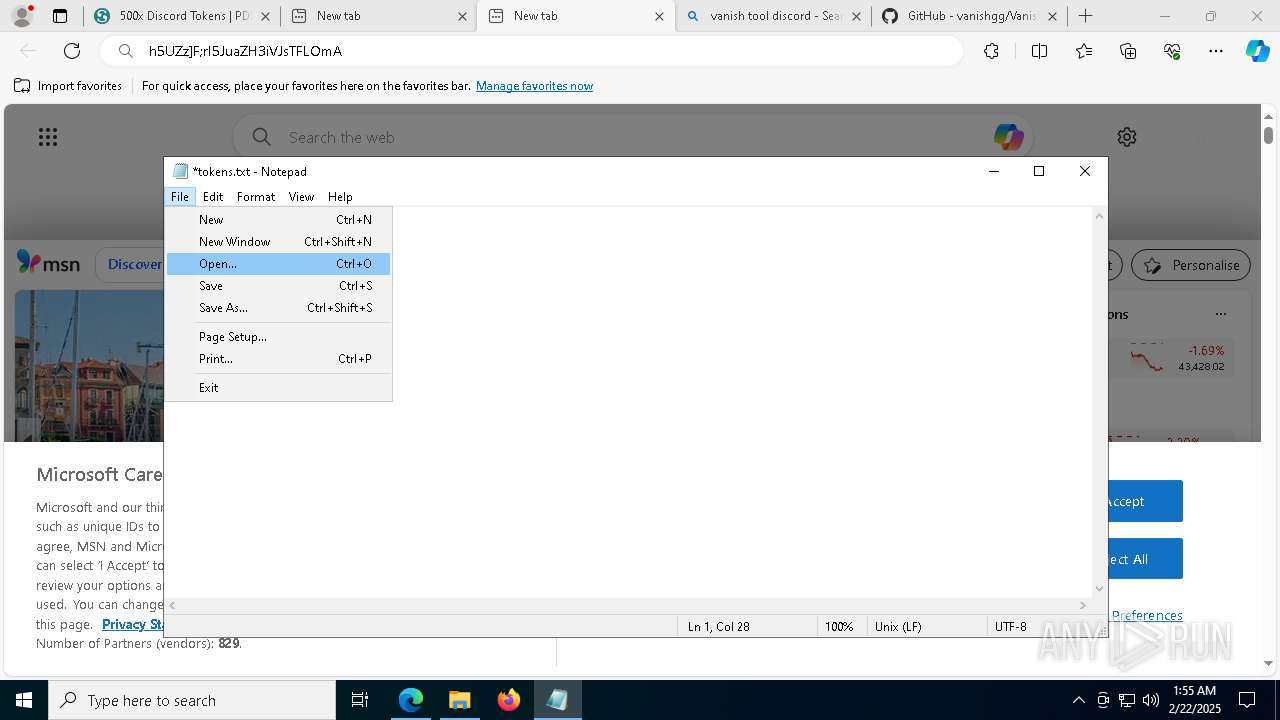Choose Save in the File menu
Image resolution: width=1280 pixels, height=720 pixels.
tap(278, 286)
